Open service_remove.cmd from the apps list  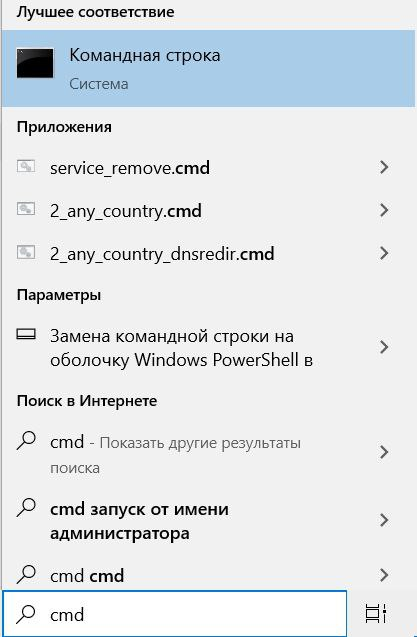pos(130,168)
